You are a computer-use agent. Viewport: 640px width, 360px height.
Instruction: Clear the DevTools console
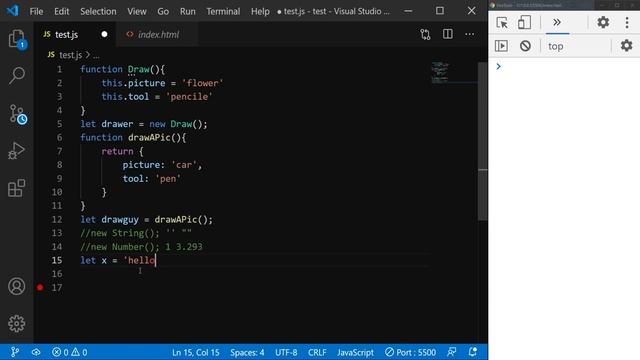coord(525,46)
